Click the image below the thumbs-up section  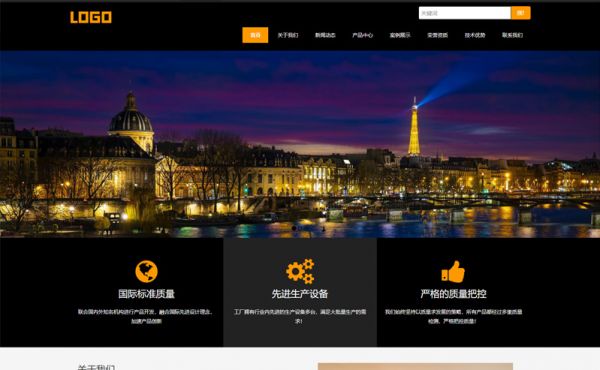pos(415,367)
